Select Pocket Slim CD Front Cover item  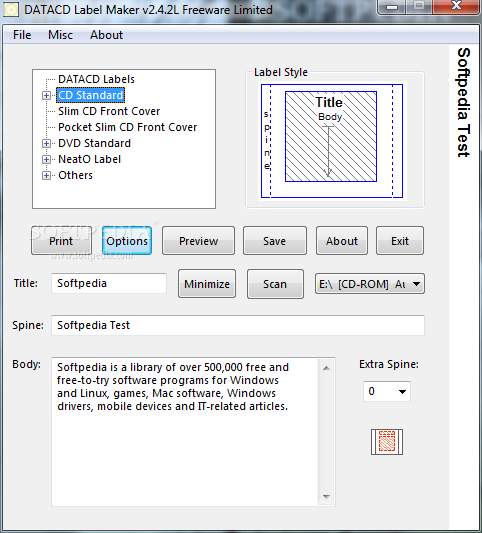pyautogui.click(x=127, y=127)
